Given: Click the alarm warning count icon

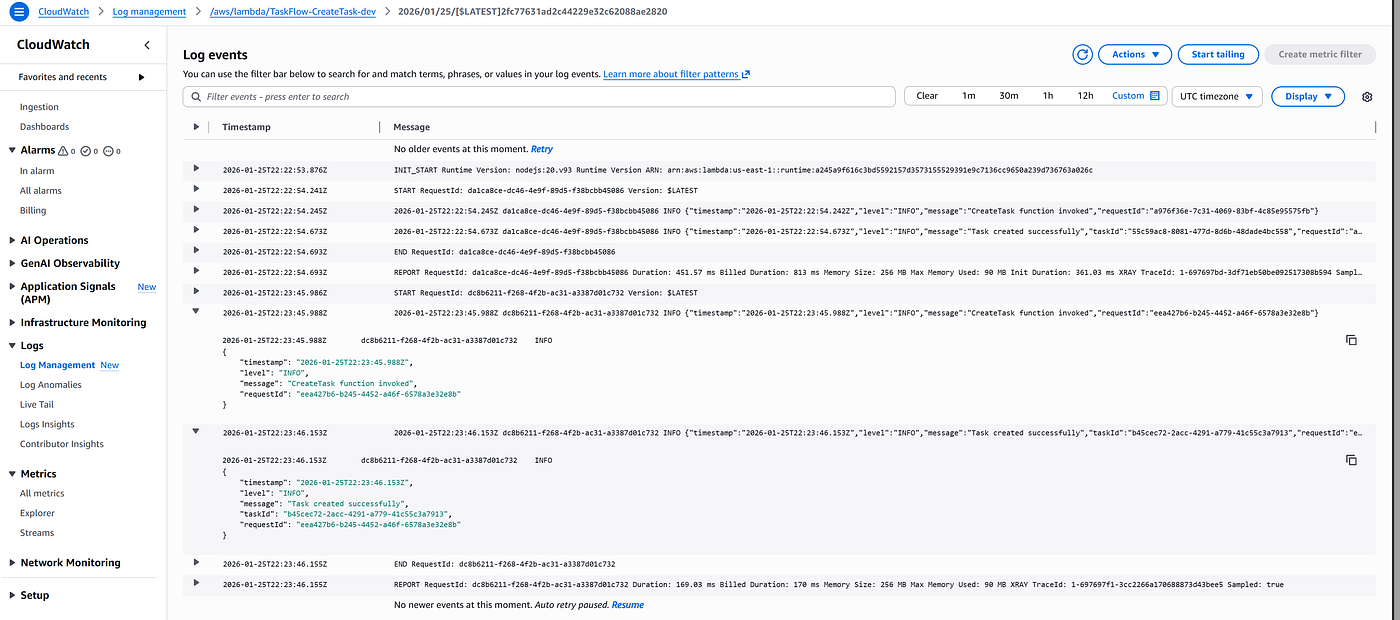Looking at the screenshot, I should pyautogui.click(x=63, y=151).
